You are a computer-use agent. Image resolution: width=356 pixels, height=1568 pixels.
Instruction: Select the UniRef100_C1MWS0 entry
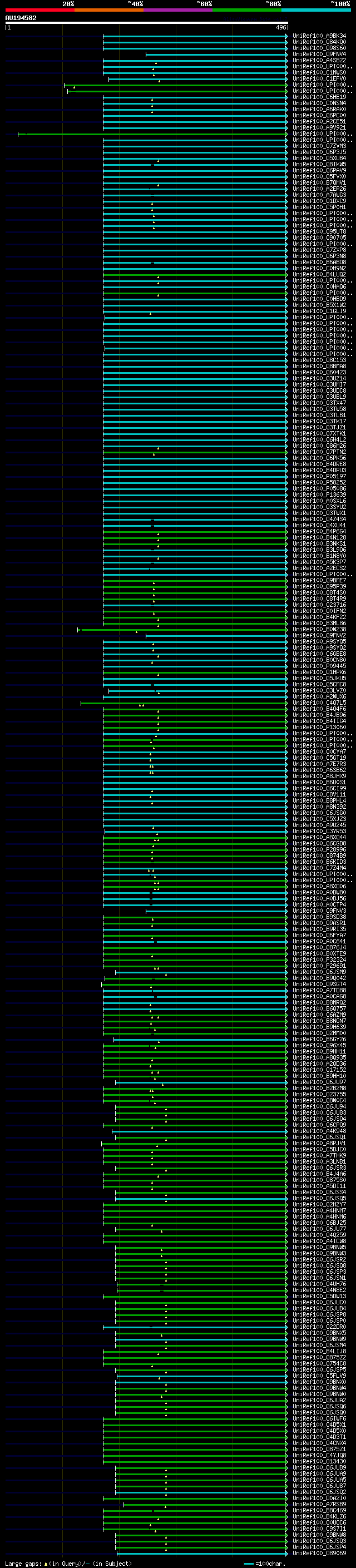coord(319,72)
